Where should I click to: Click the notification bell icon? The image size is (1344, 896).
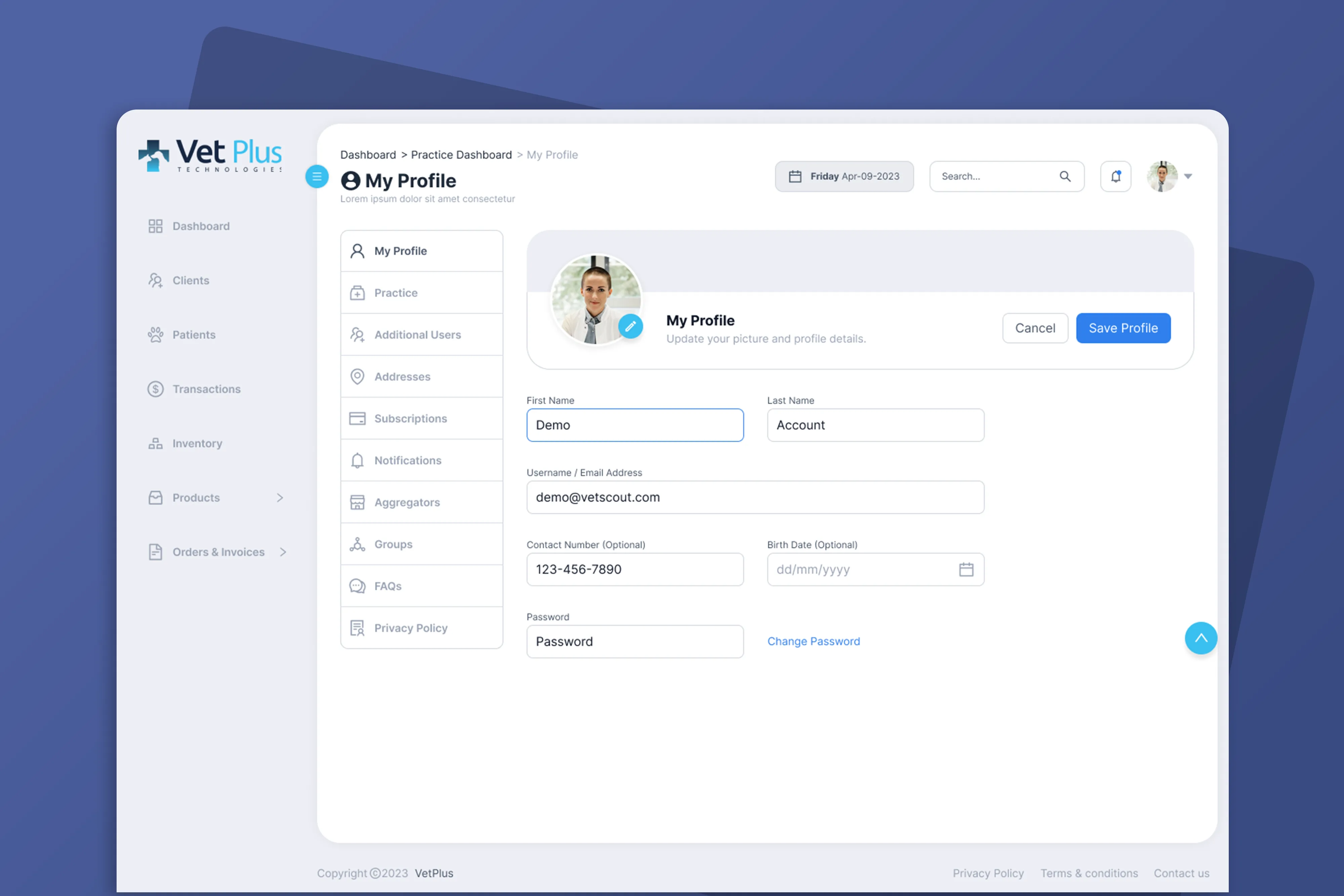(1115, 177)
